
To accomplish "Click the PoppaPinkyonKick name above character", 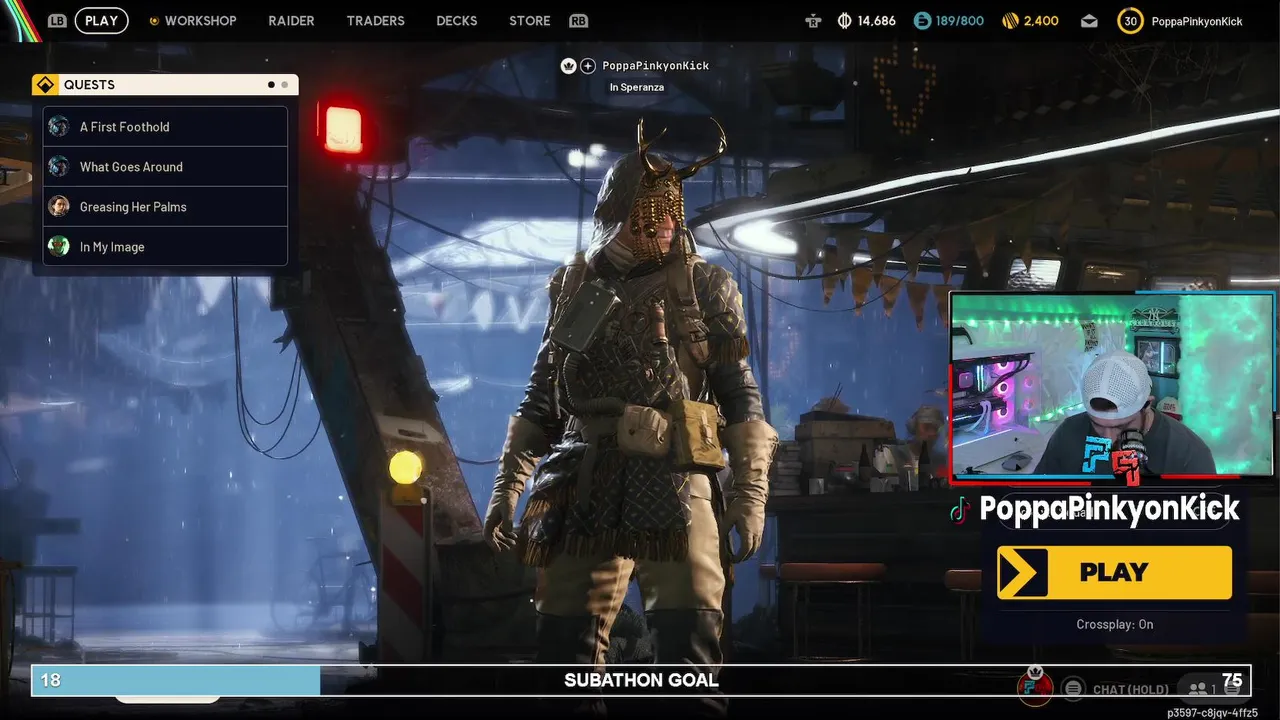I will coord(655,66).
